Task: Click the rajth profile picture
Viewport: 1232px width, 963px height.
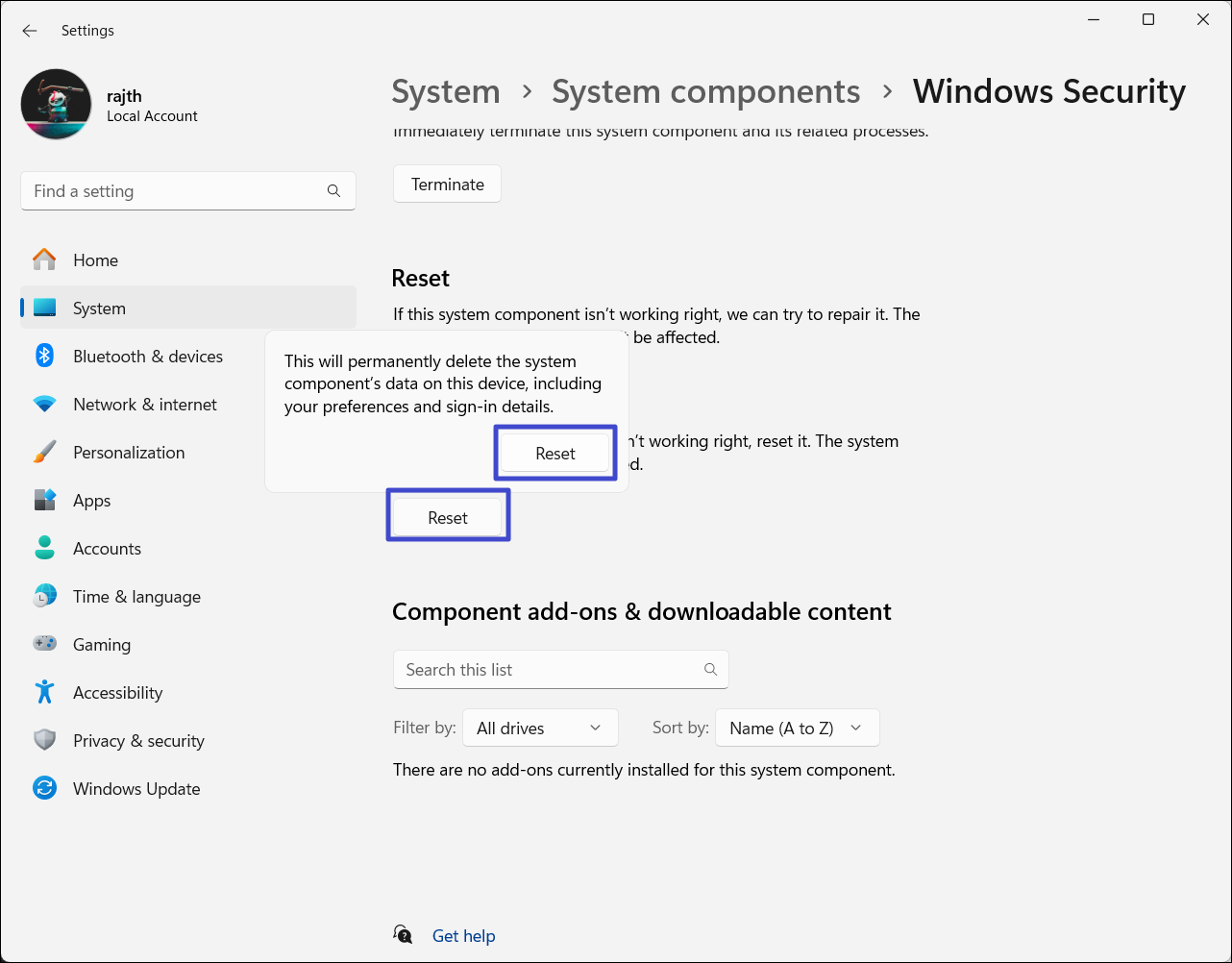Action: click(x=57, y=105)
